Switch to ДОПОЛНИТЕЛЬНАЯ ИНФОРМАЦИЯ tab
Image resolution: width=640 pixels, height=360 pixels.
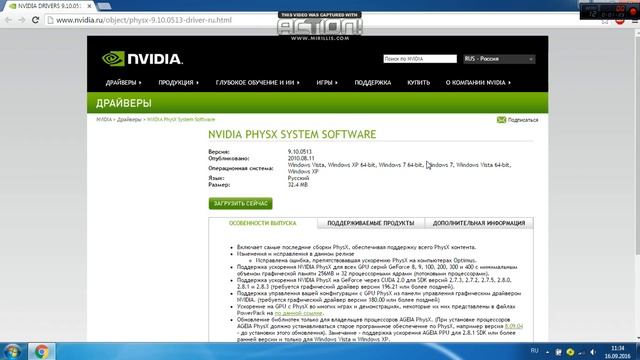(479, 223)
